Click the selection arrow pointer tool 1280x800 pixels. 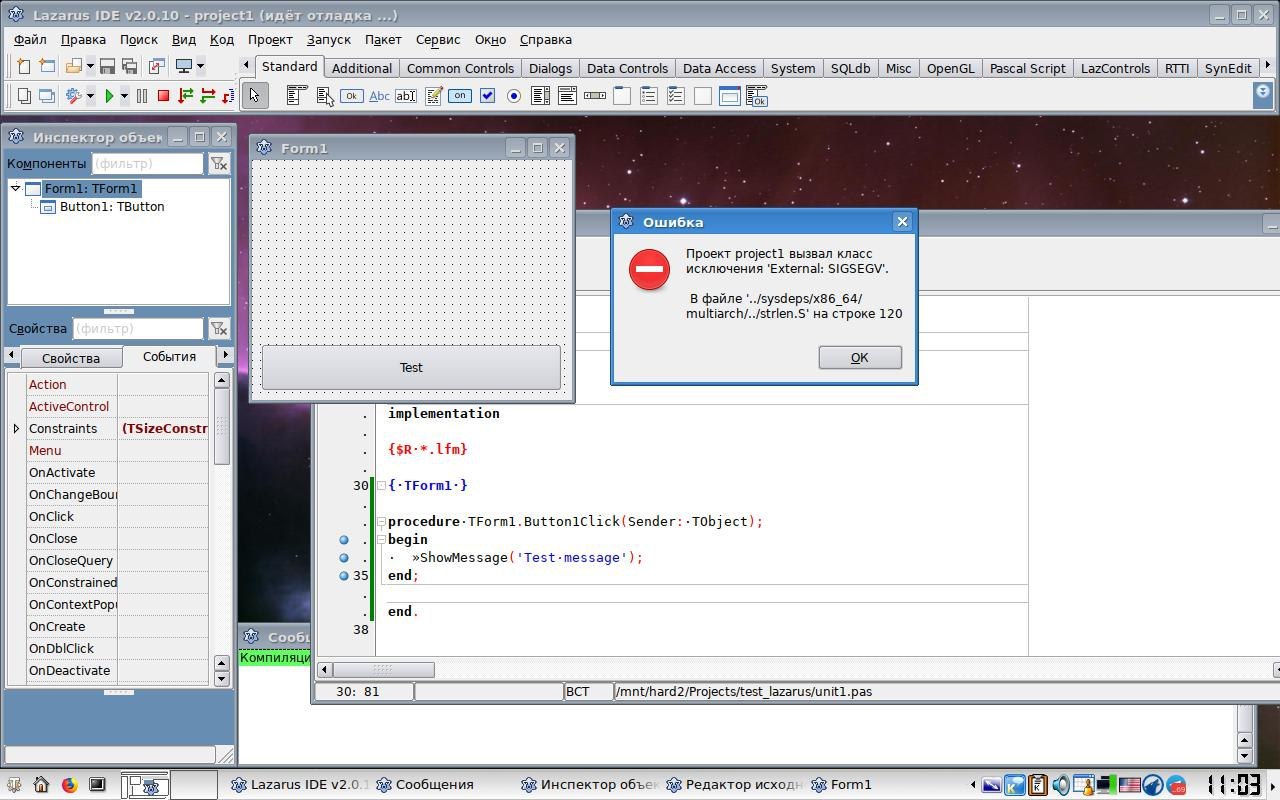tap(254, 96)
